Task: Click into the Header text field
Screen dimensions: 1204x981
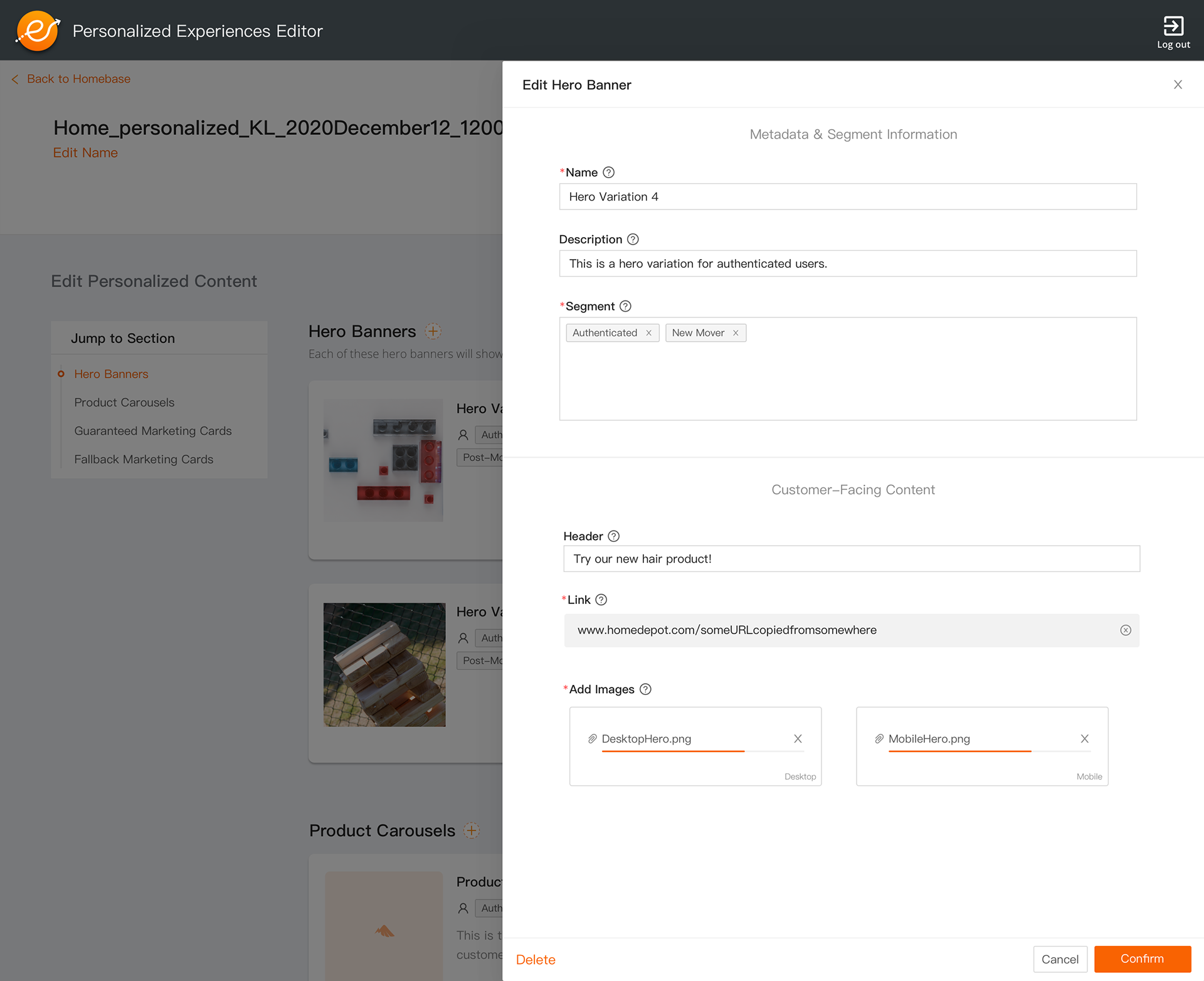Action: [x=851, y=559]
